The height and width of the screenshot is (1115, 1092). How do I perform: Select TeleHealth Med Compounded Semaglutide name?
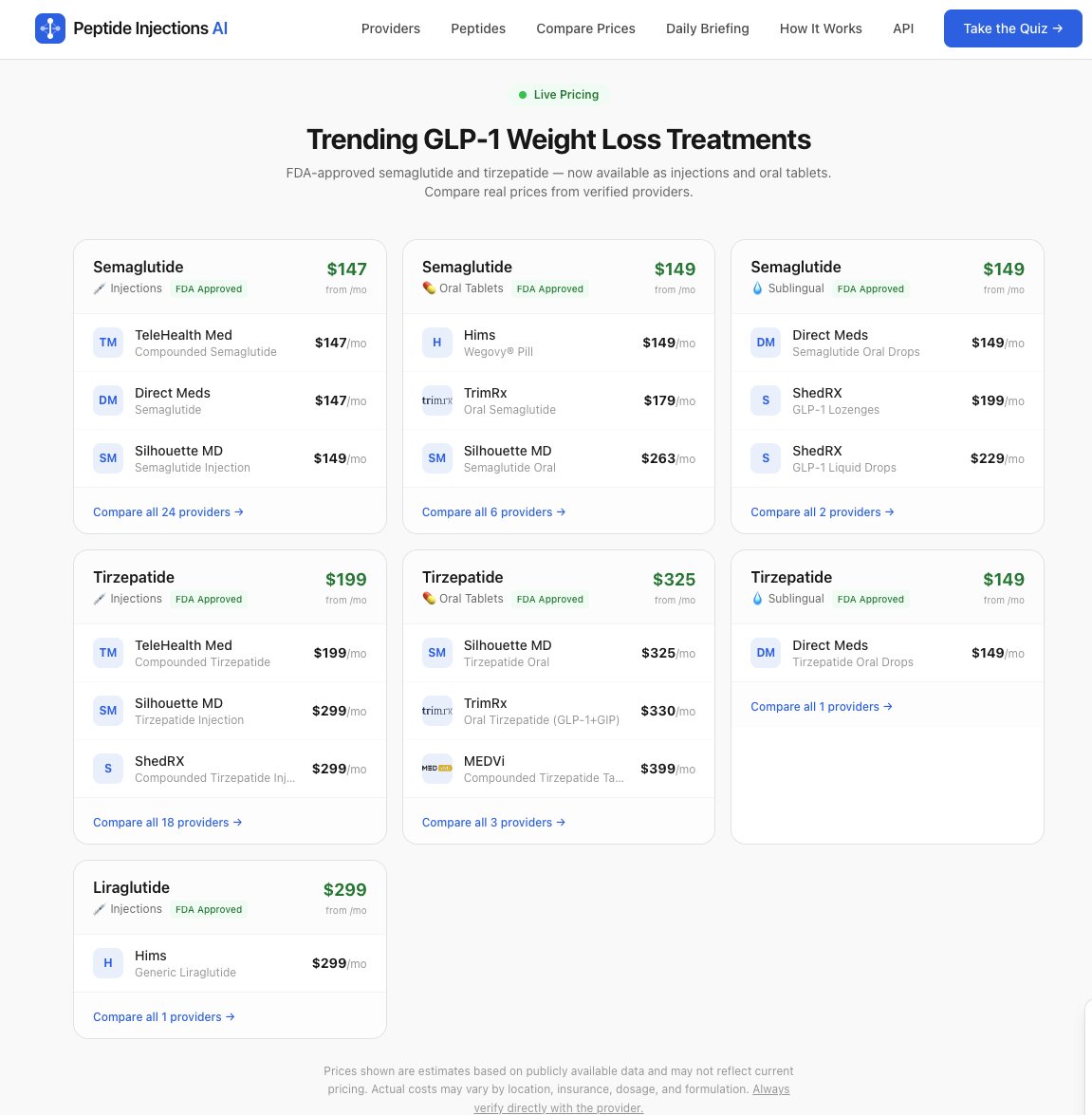pos(183,335)
